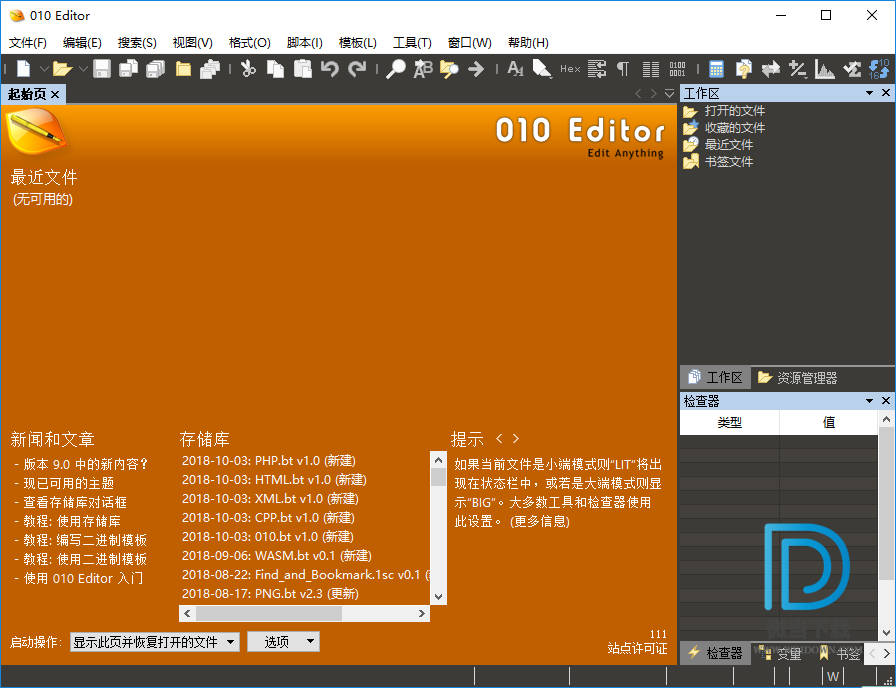This screenshot has height=688, width=896.
Task: Click the repository list horizontal scrollbar
Action: [304, 613]
